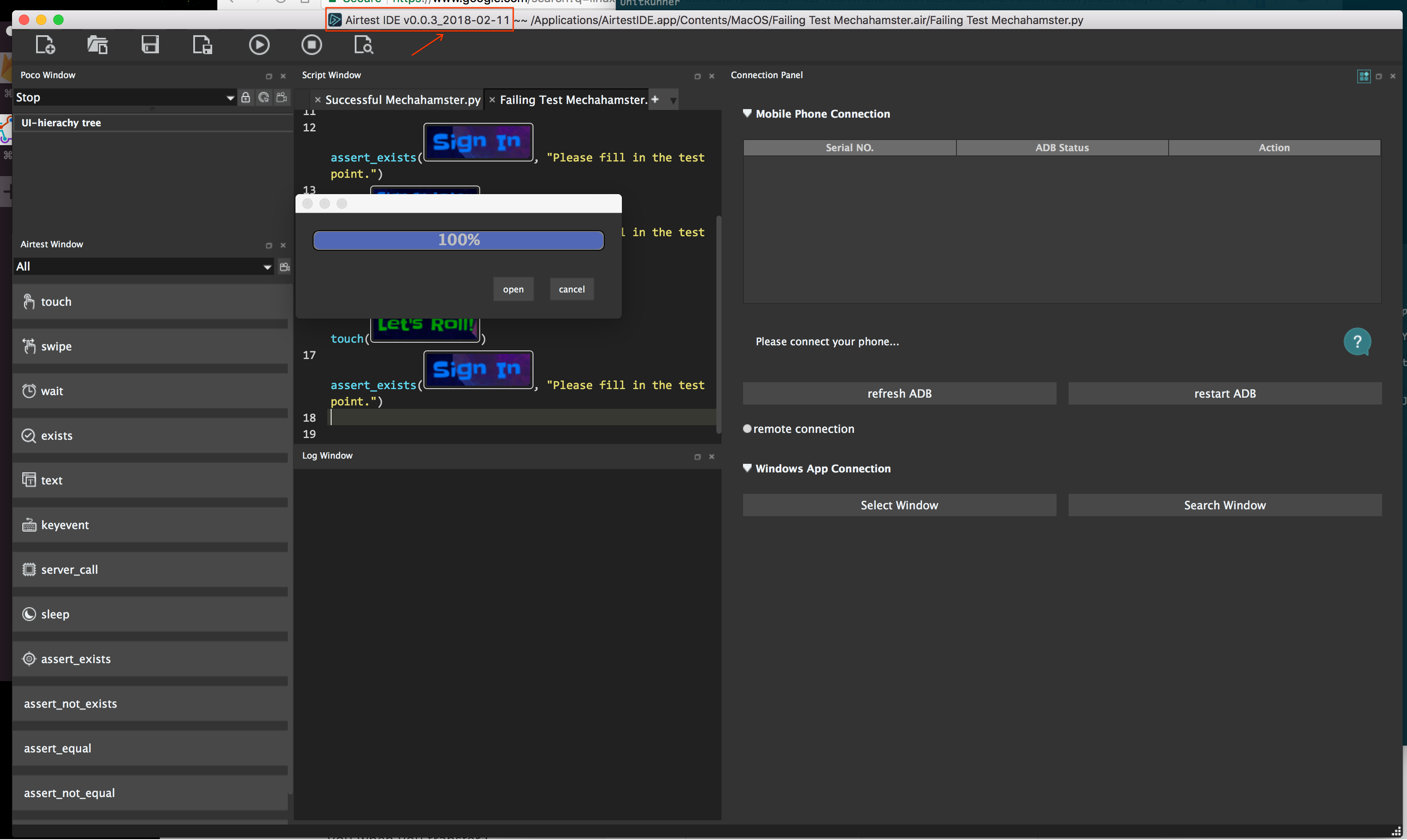
Task: Click open in progress dialog
Action: pos(513,289)
